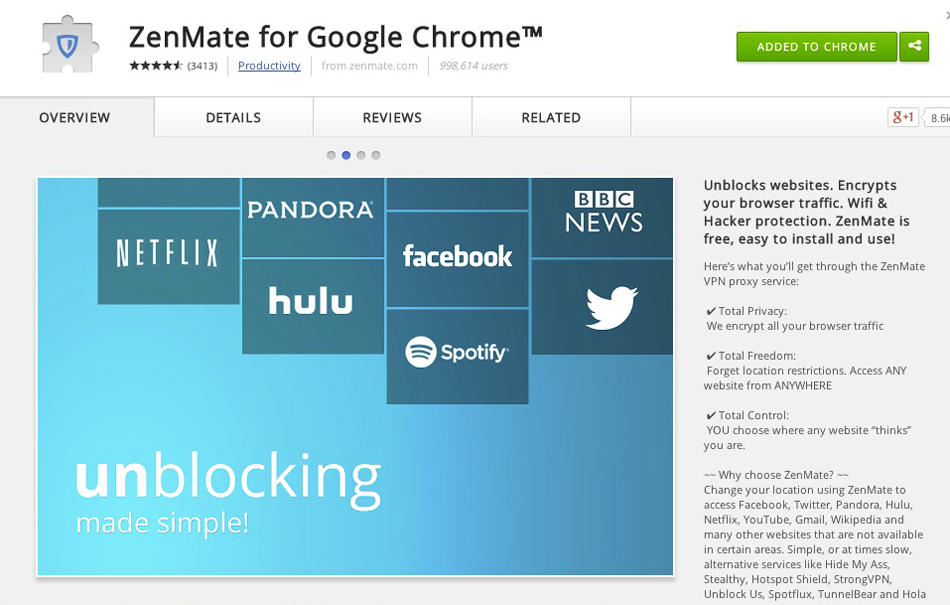
Task: Select the first slideshow dot
Action: click(331, 155)
